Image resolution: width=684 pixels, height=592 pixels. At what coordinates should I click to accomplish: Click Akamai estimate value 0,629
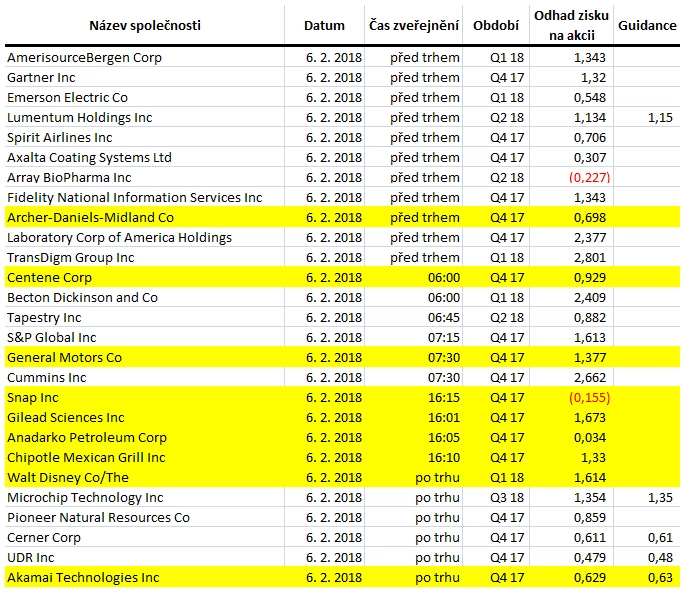click(x=590, y=578)
